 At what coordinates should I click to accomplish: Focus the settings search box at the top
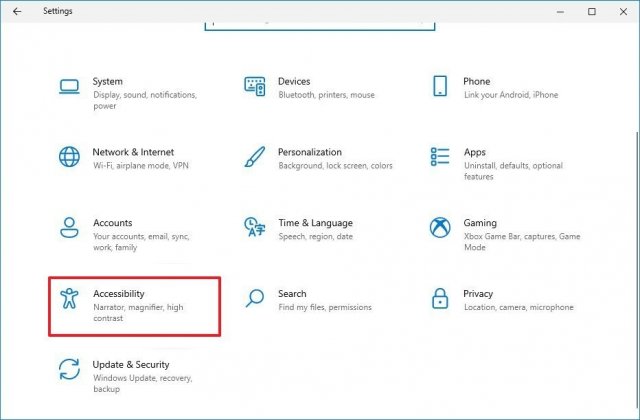(x=320, y=26)
